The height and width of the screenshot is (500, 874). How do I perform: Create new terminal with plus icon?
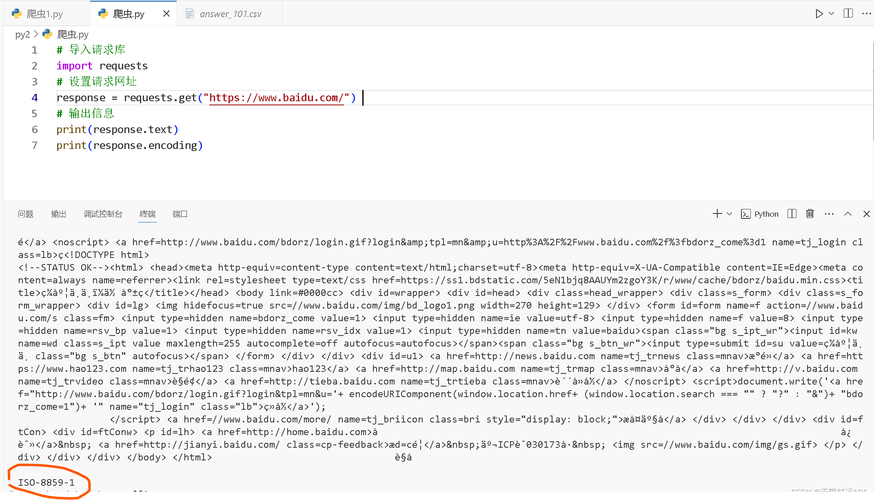click(x=717, y=213)
